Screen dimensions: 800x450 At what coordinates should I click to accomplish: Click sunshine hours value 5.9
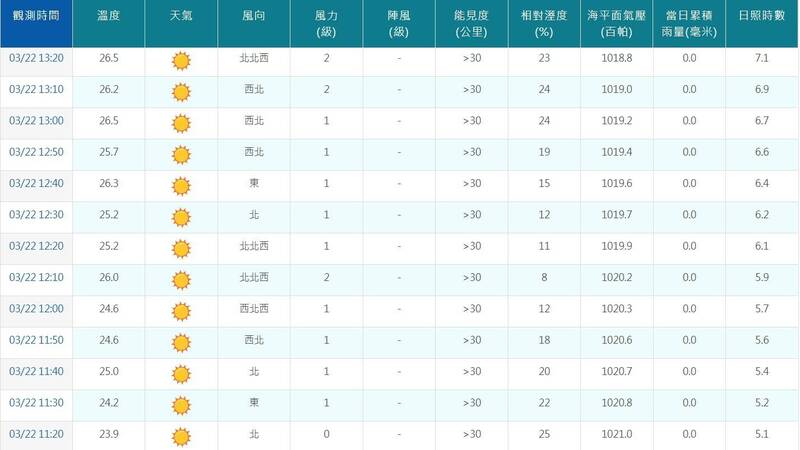762,278
